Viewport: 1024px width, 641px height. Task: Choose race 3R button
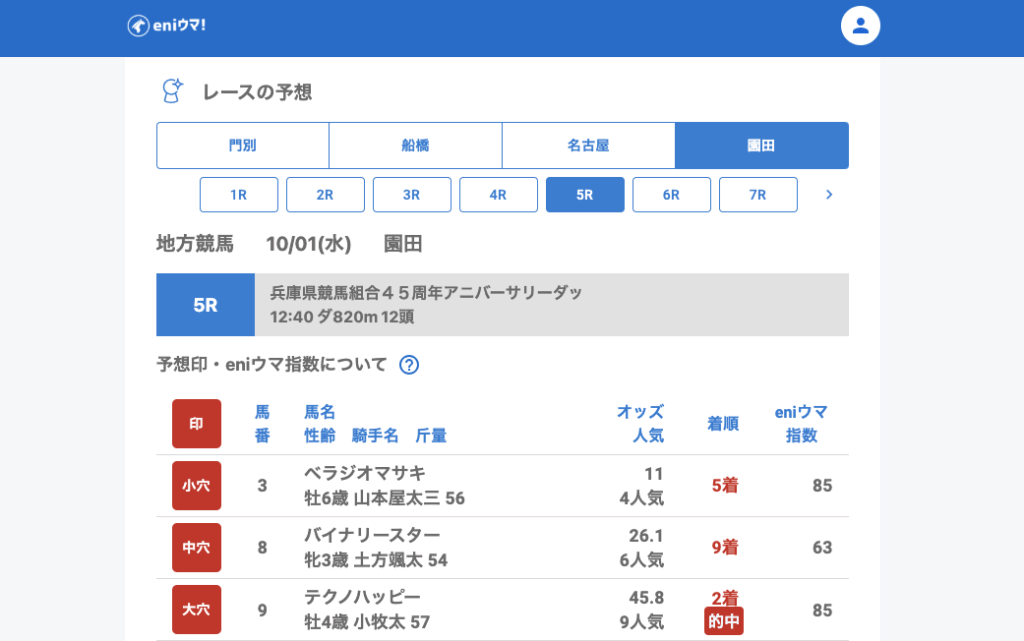pos(411,195)
